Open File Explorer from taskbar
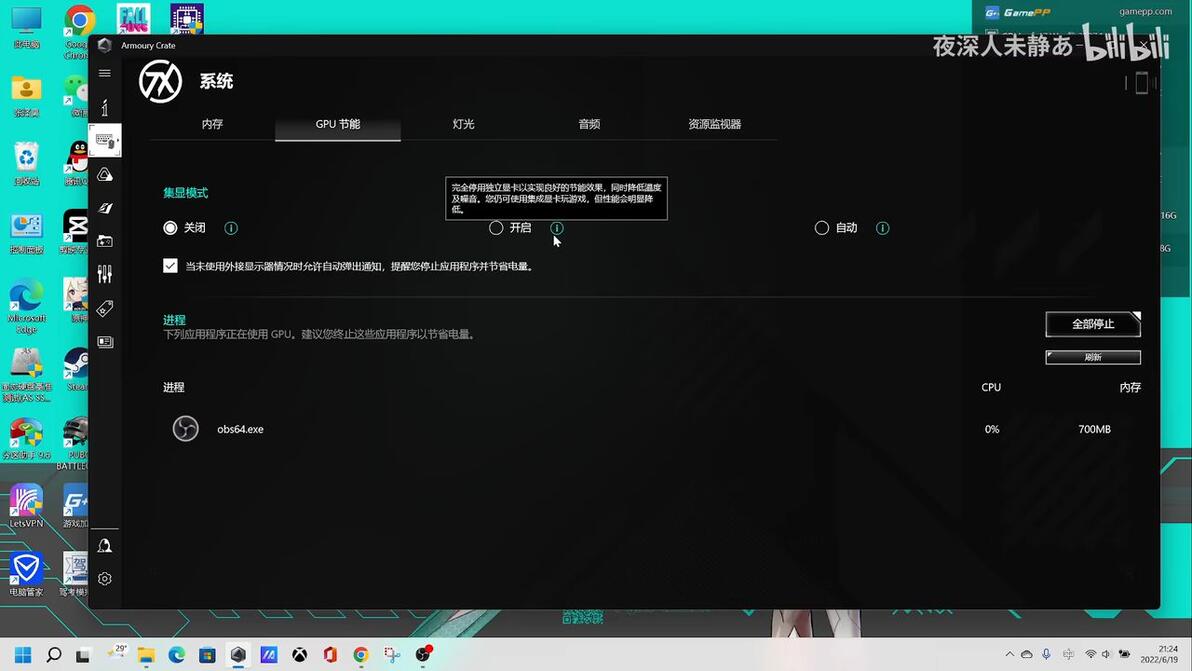The width and height of the screenshot is (1192, 671). click(x=146, y=654)
